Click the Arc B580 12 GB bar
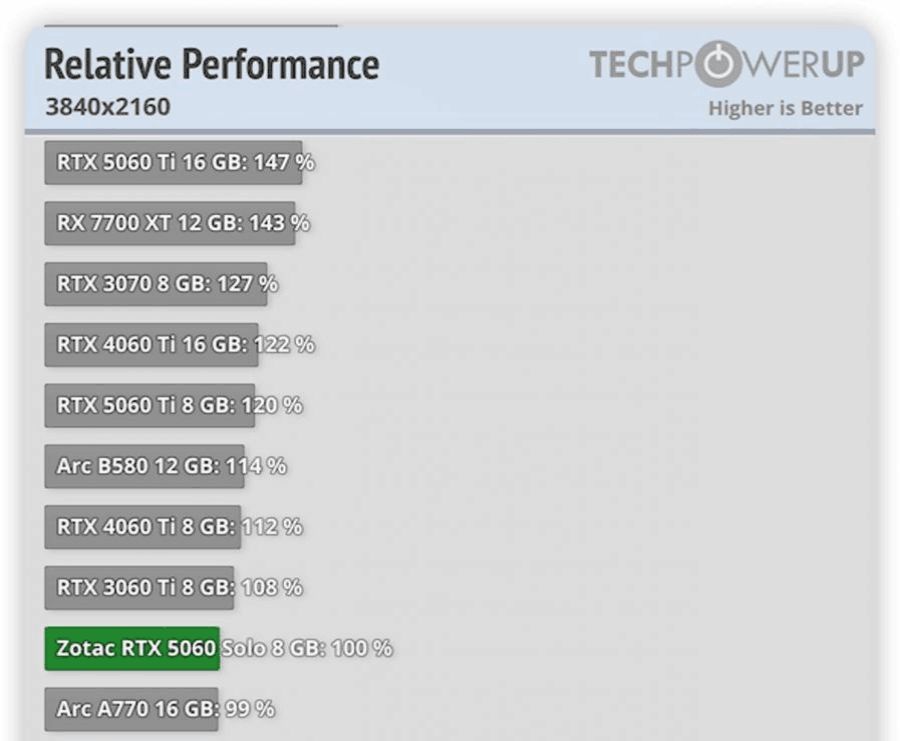The image size is (900, 741). click(144, 466)
